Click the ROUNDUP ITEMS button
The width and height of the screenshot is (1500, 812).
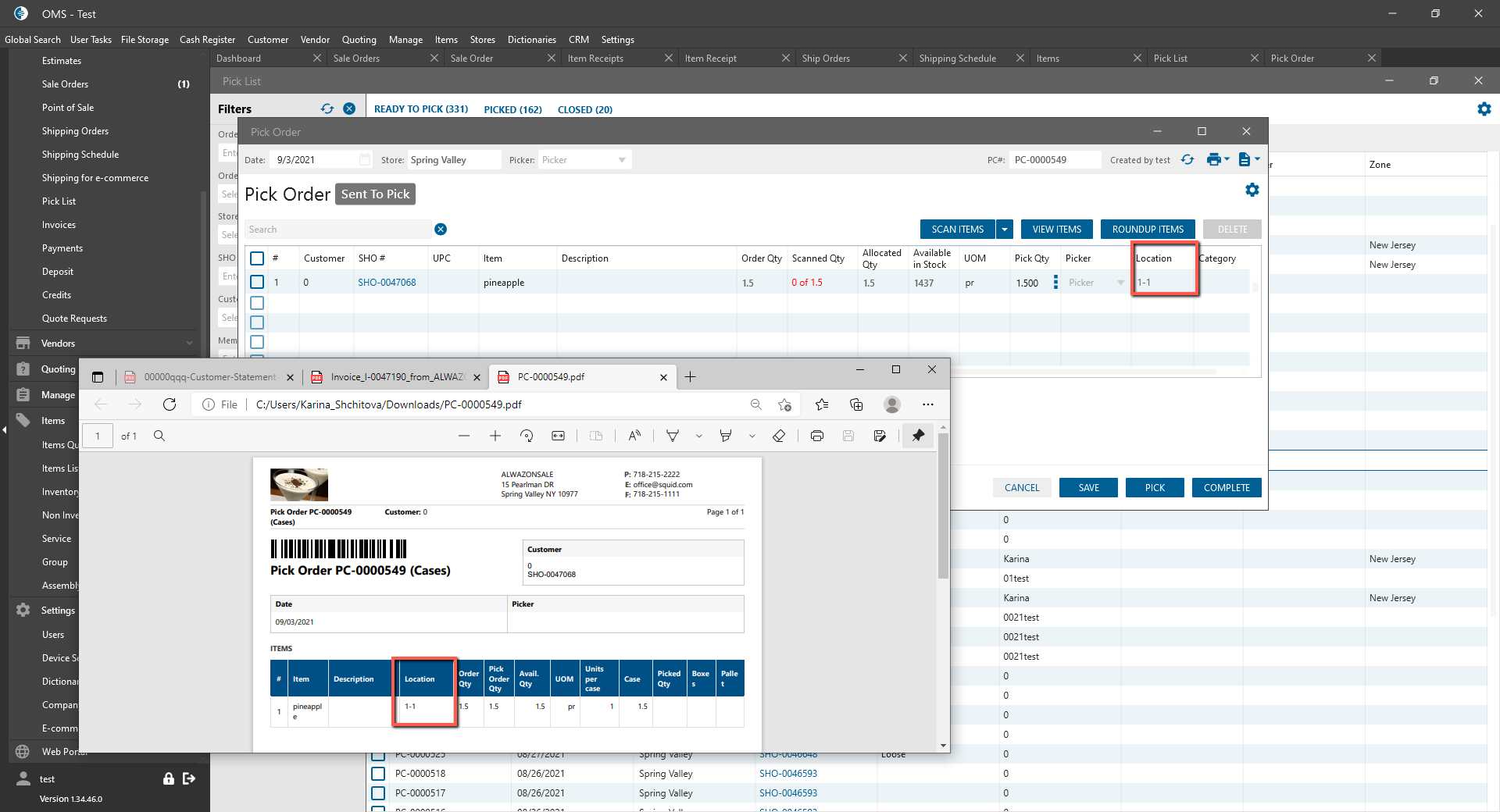coord(1147,230)
